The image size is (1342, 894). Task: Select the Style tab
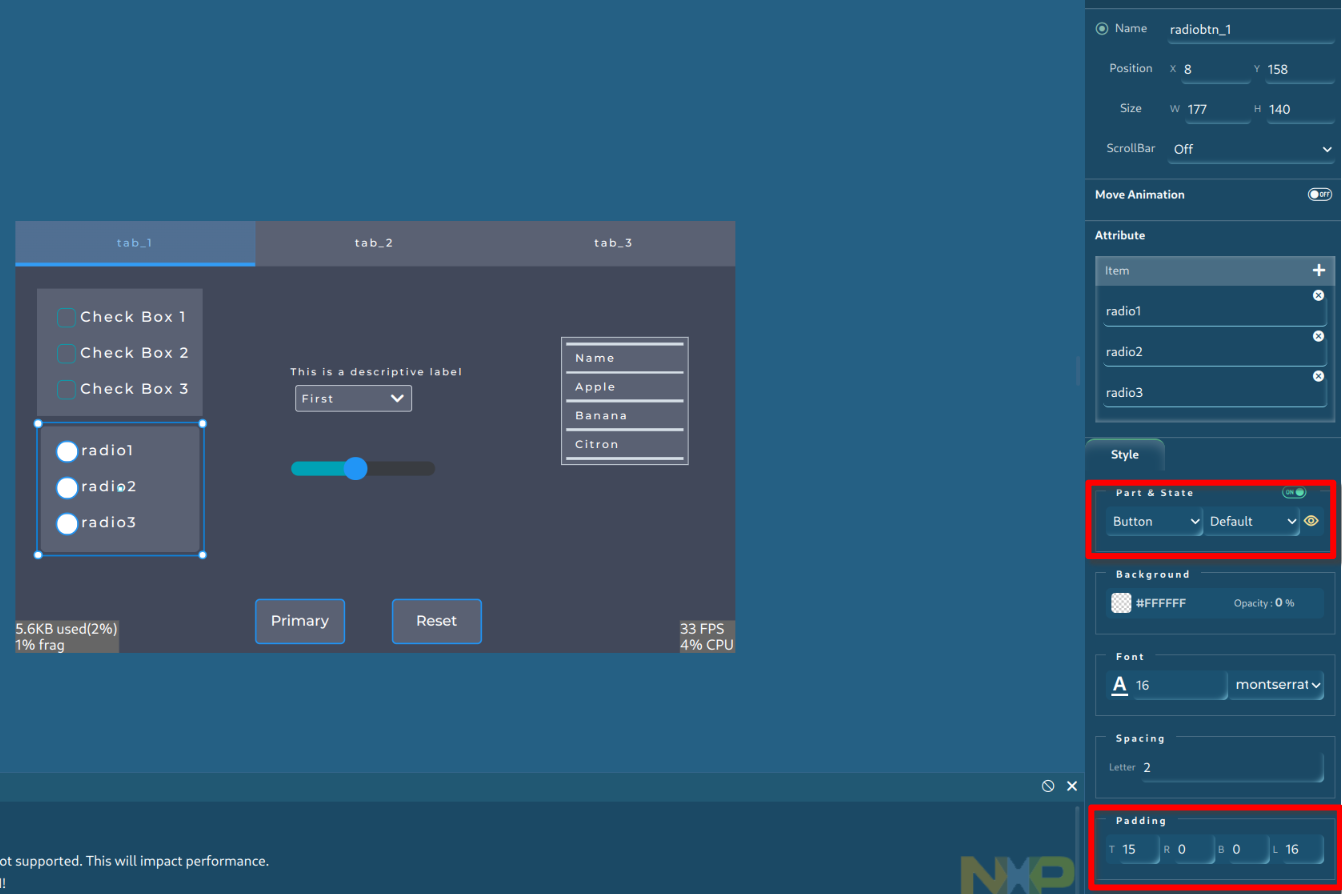coord(1124,455)
